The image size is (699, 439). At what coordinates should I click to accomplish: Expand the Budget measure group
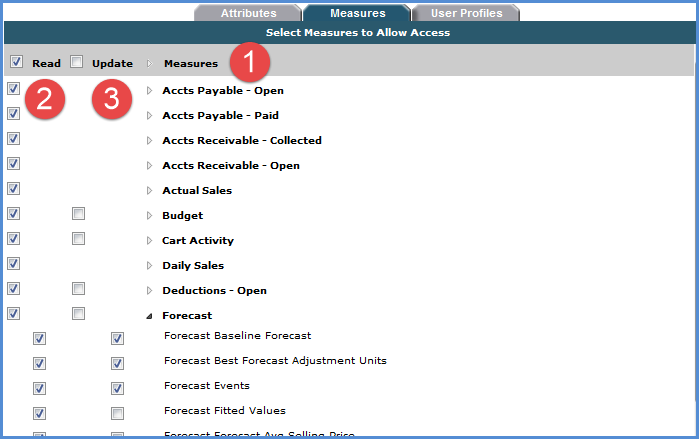[x=150, y=216]
